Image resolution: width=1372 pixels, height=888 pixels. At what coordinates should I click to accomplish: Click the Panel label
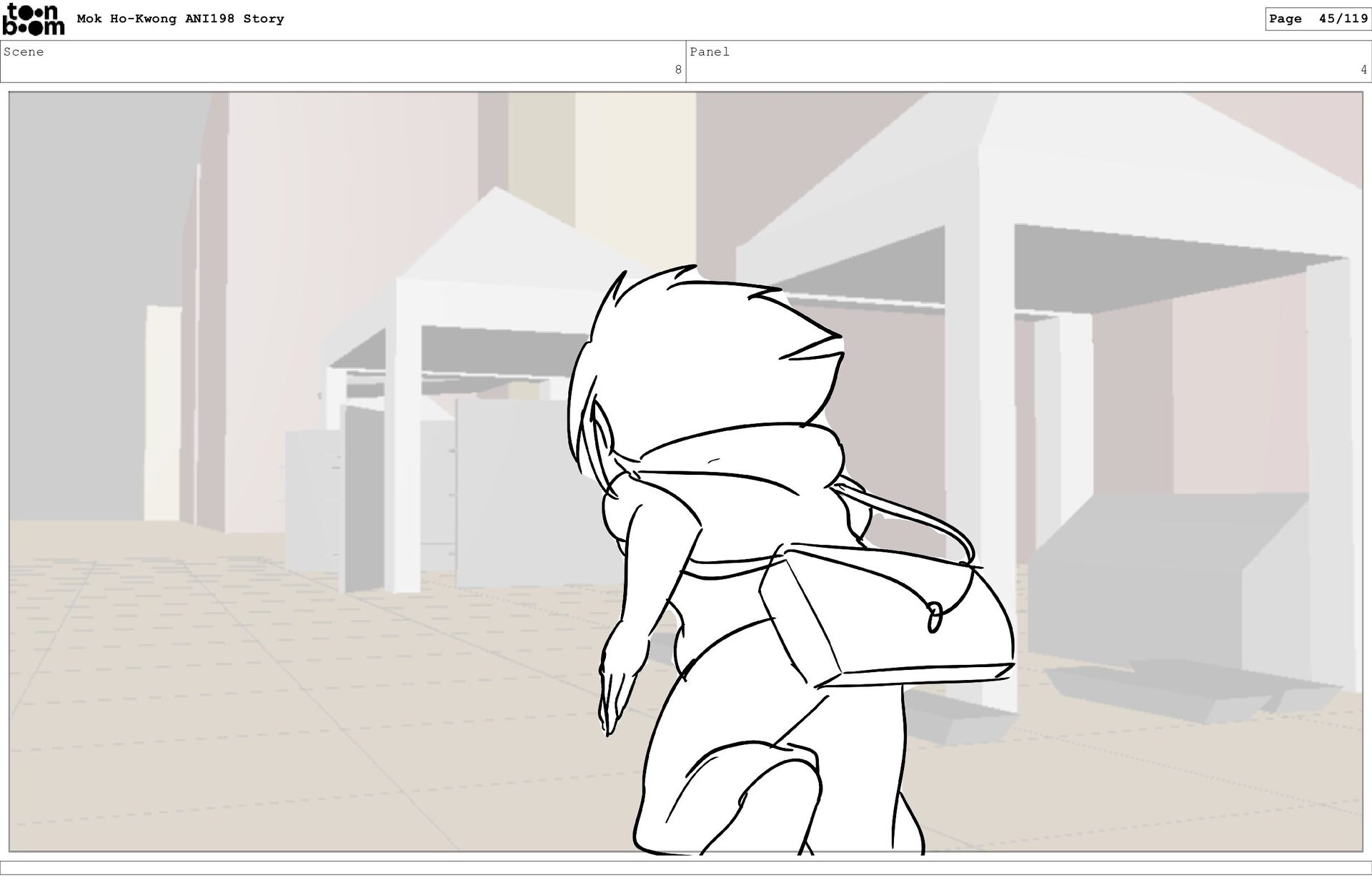point(710,52)
